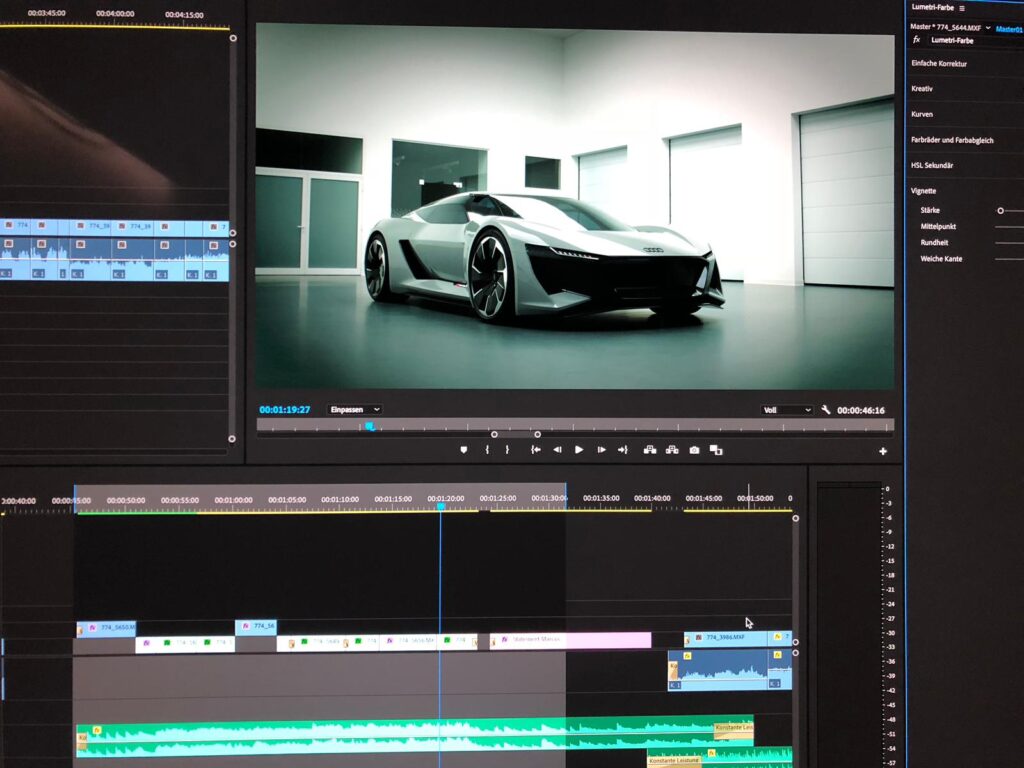Viewport: 1024px width, 768px height.
Task: Click the 00:00:46:16 duration readout
Action: [x=861, y=410]
